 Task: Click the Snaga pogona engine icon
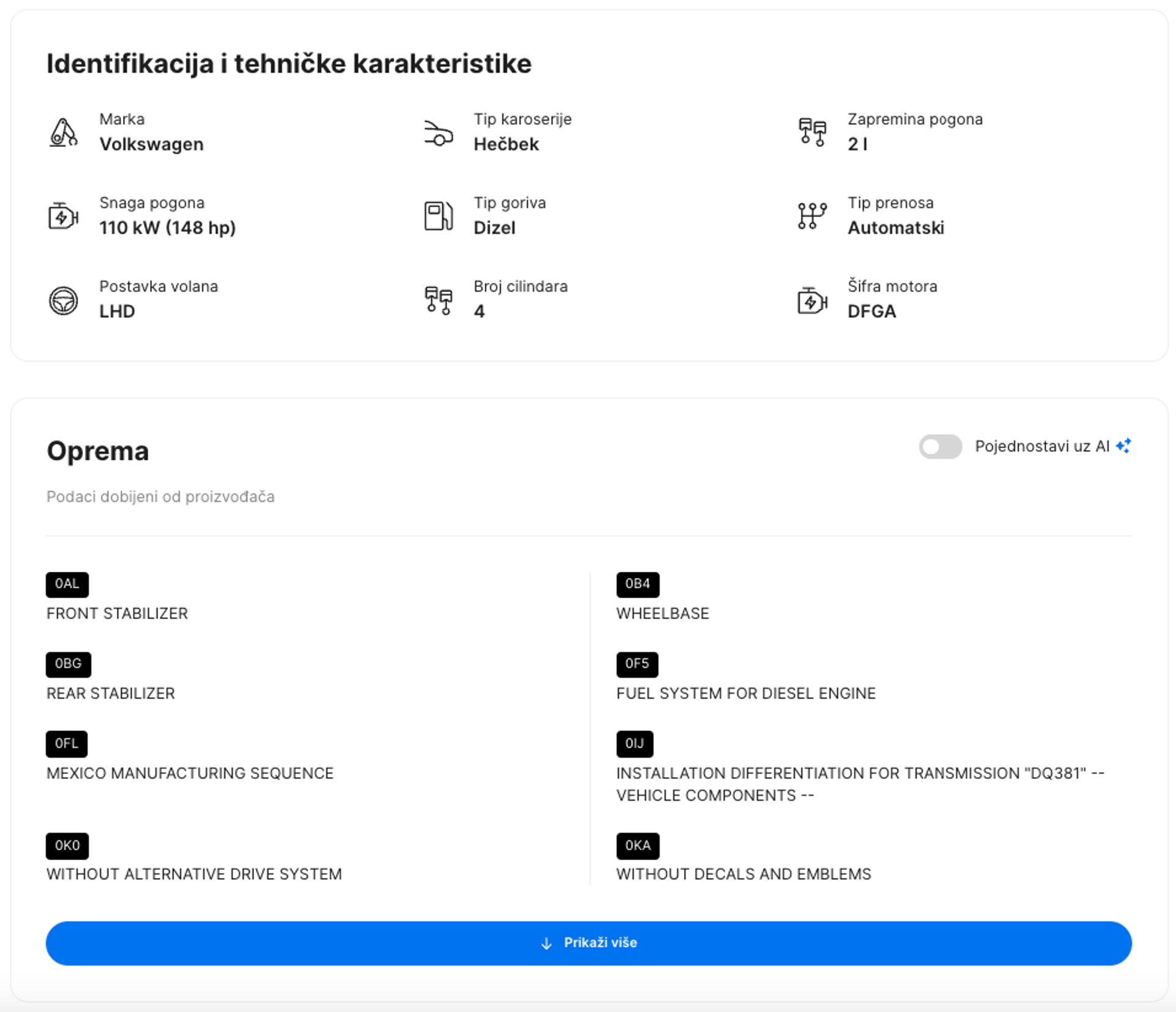64,216
